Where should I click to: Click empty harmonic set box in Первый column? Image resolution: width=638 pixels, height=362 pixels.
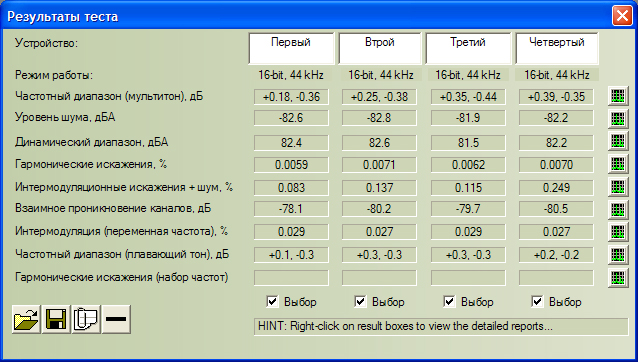pos(291,278)
